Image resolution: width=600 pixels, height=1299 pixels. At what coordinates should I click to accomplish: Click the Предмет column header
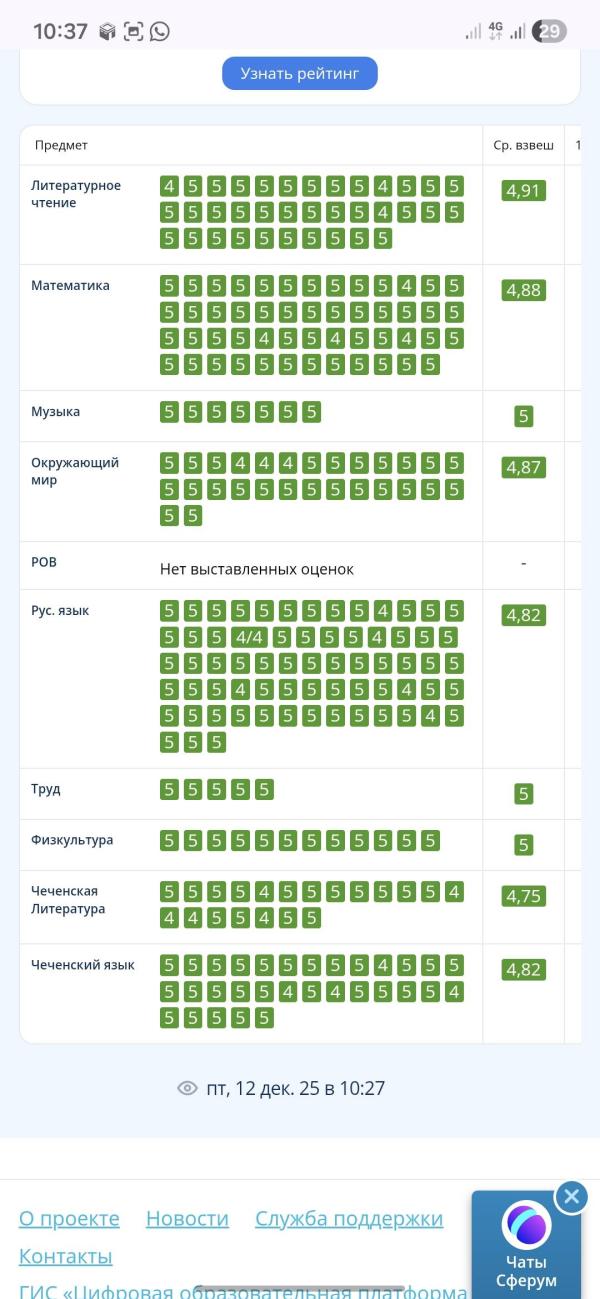pos(61,145)
